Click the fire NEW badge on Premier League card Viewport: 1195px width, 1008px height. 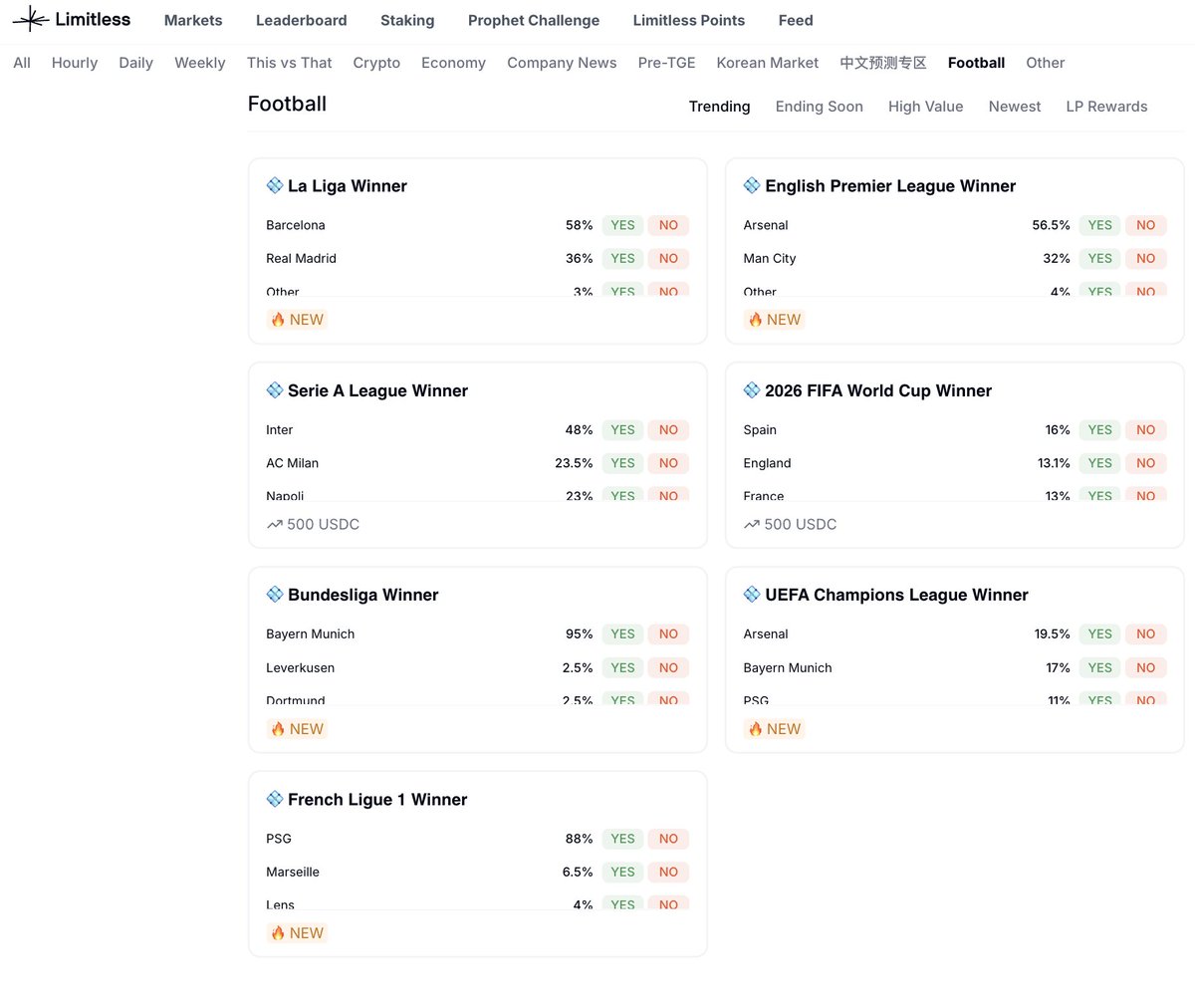(775, 320)
